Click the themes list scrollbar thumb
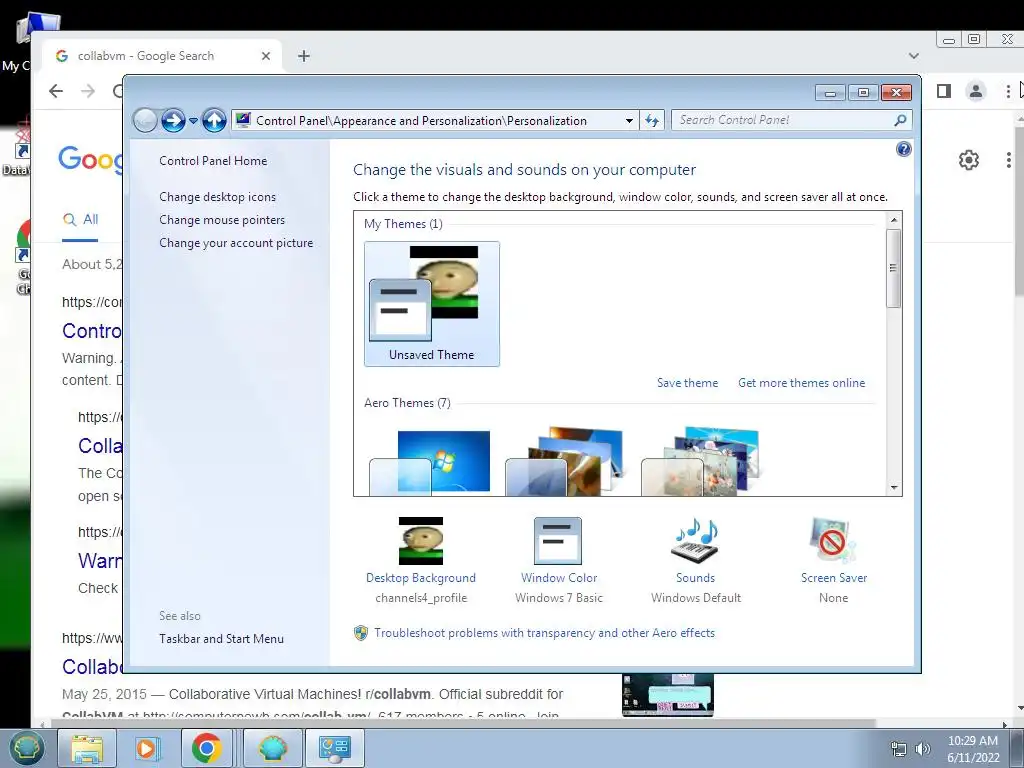The image size is (1024, 768). (894, 268)
